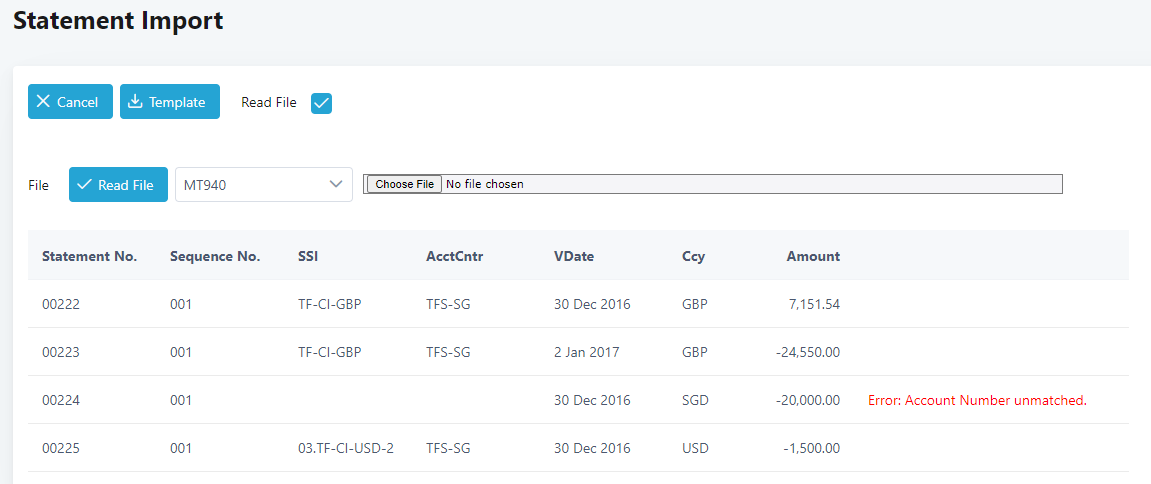The image size is (1151, 484).
Task: Uncheck the Read File checkbox
Action: point(322,103)
